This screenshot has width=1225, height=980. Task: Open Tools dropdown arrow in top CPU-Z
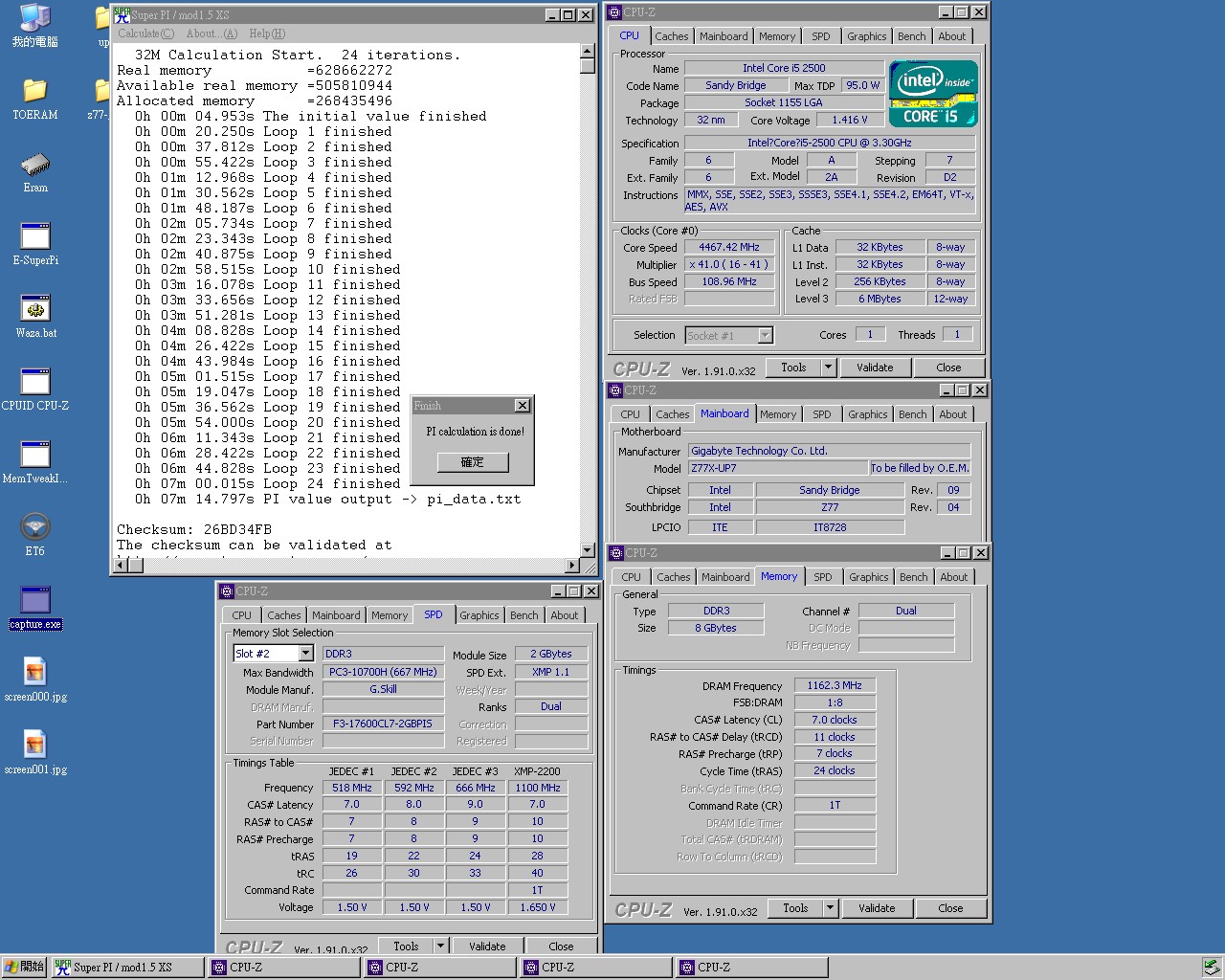point(829,367)
